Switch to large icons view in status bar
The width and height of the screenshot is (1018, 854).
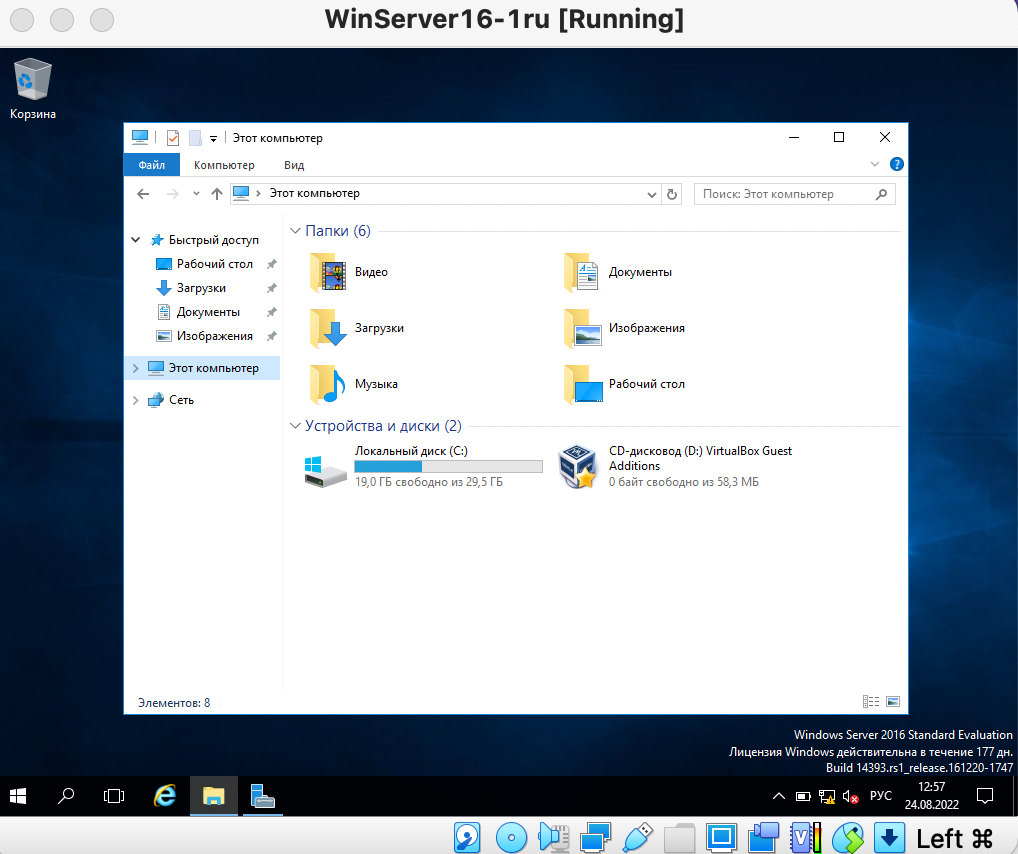click(893, 701)
